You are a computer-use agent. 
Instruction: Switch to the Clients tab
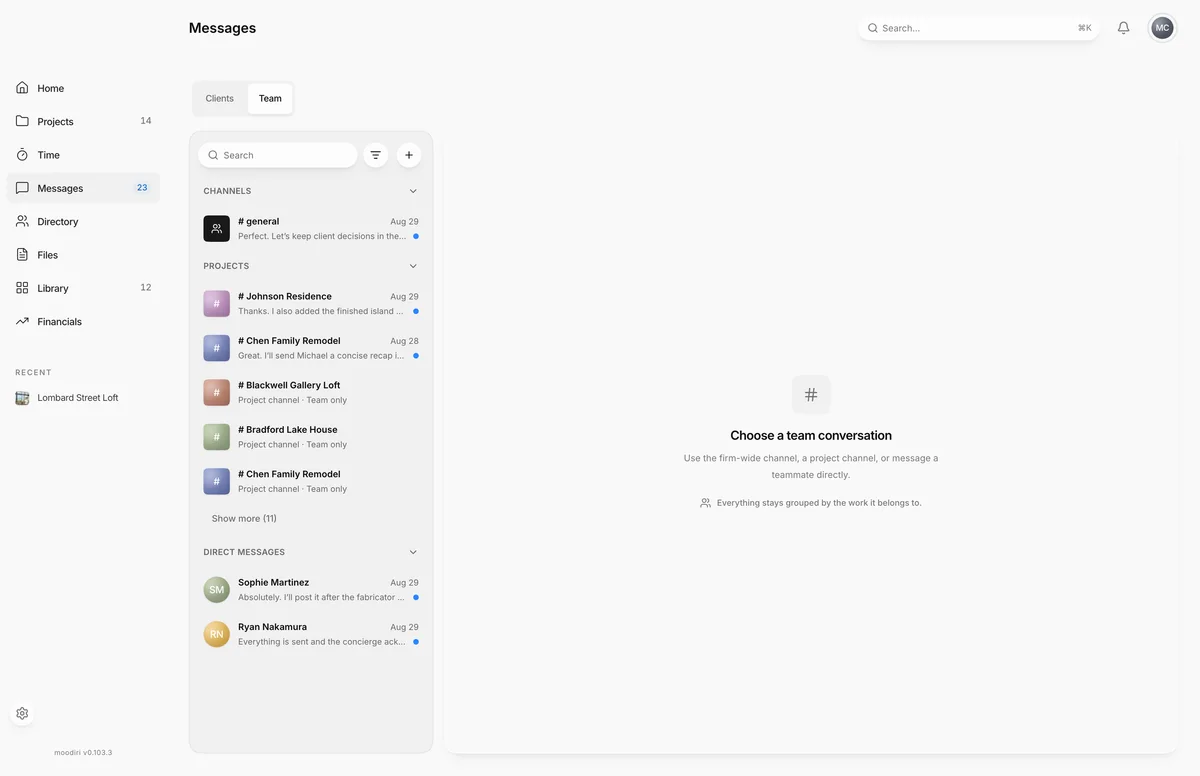[220, 98]
